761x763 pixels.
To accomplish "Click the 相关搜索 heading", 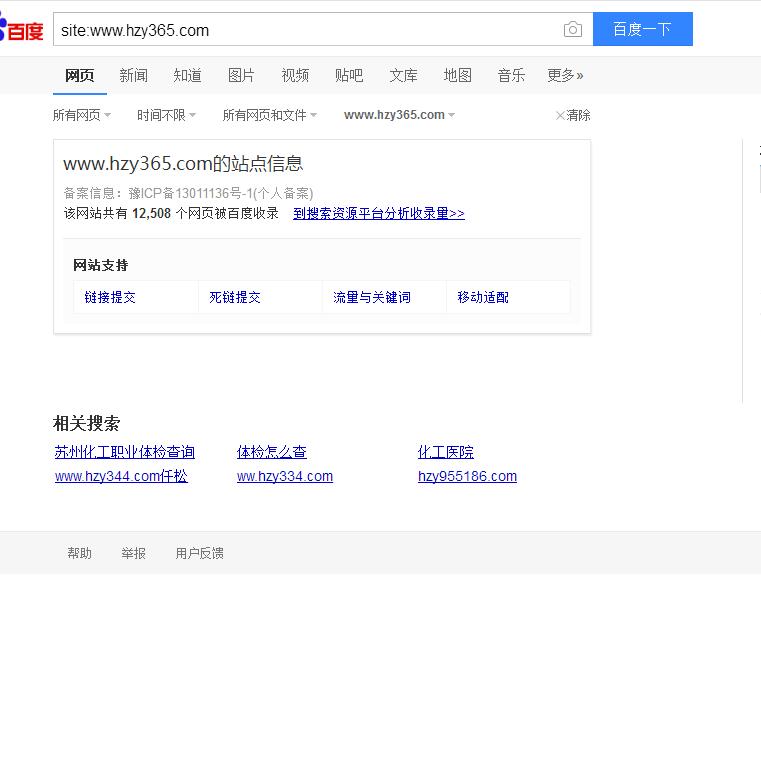I will point(87,423).
